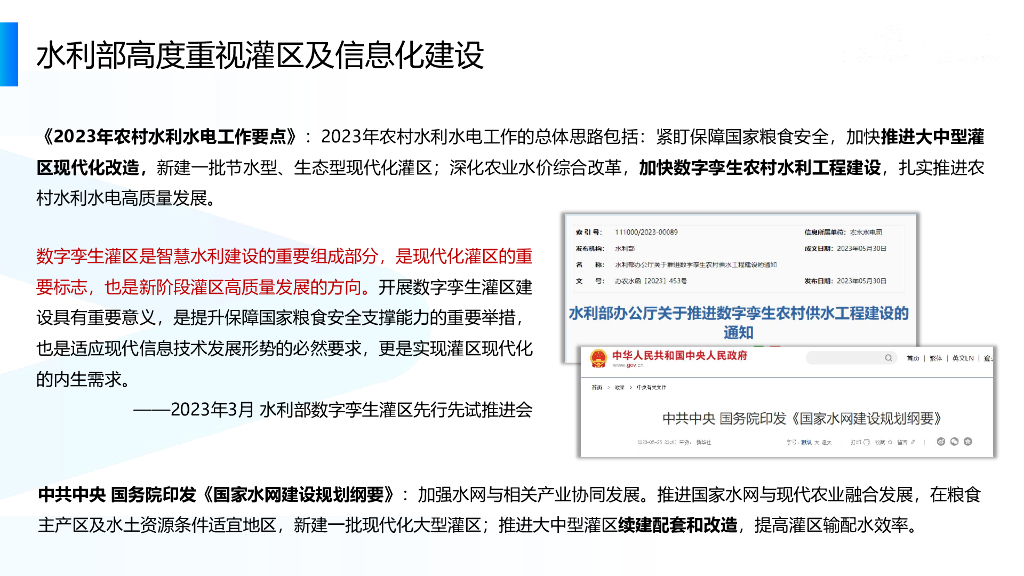Click the national emblem logo on gov.cn header

(598, 359)
